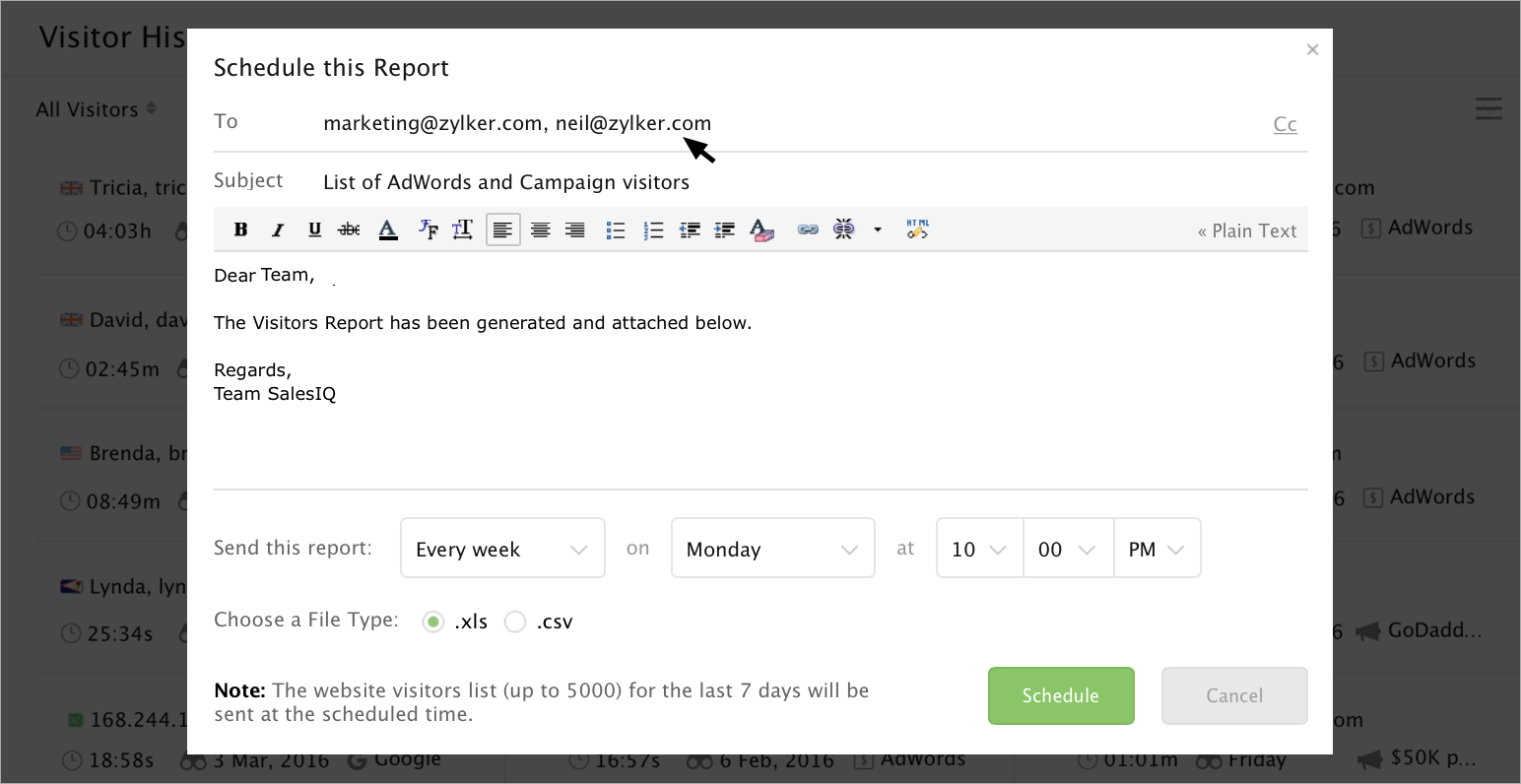Toggle bold formatting in the editor
This screenshot has width=1521, height=784.
[240, 229]
